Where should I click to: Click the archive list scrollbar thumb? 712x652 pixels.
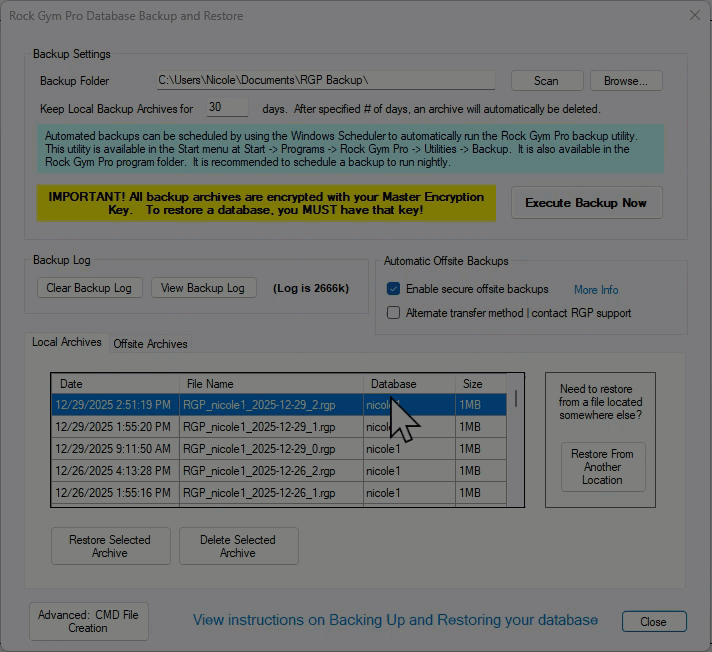(516, 398)
